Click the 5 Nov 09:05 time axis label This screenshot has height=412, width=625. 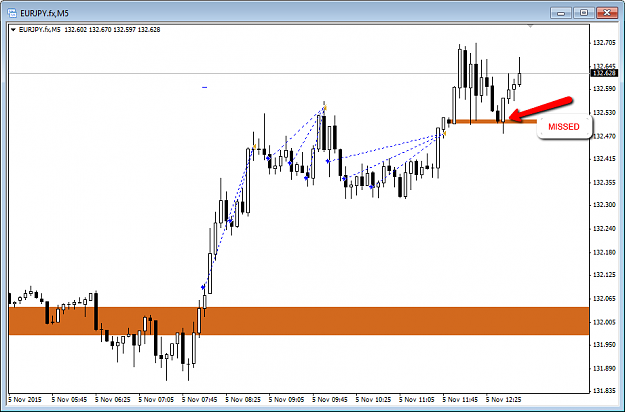tap(286, 399)
